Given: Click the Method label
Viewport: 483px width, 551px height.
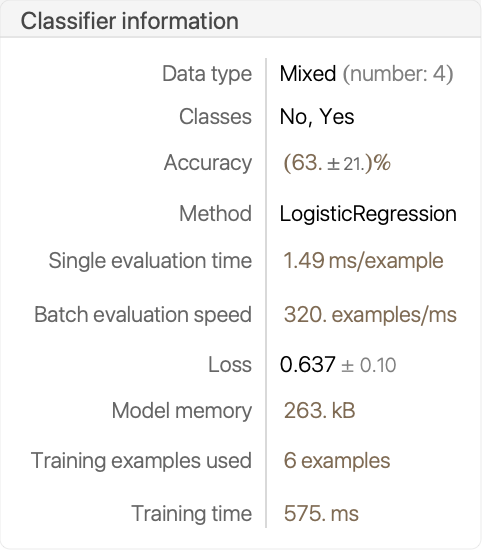Looking at the screenshot, I should (215, 213).
